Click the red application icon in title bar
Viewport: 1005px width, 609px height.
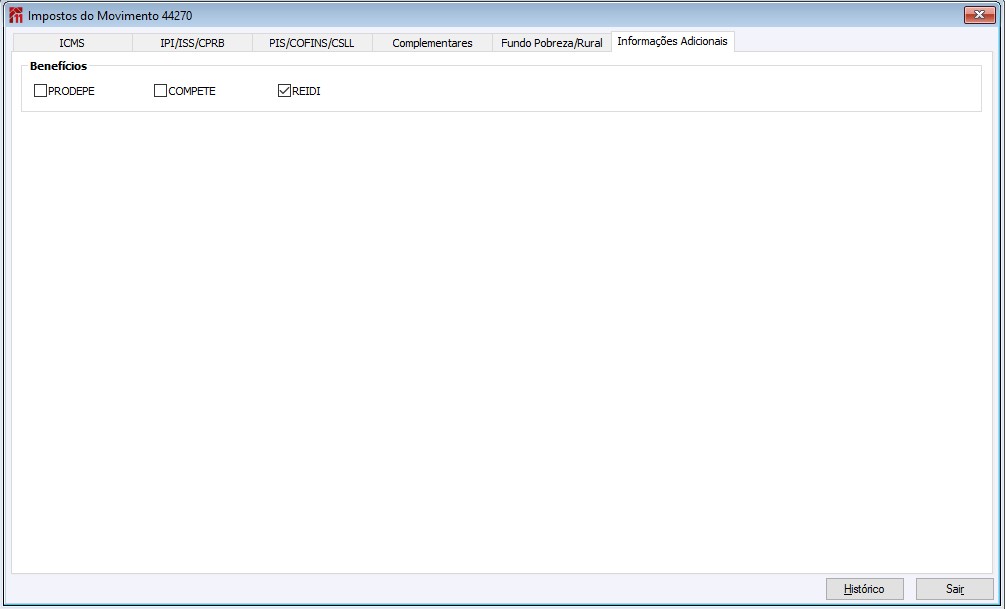coord(16,15)
